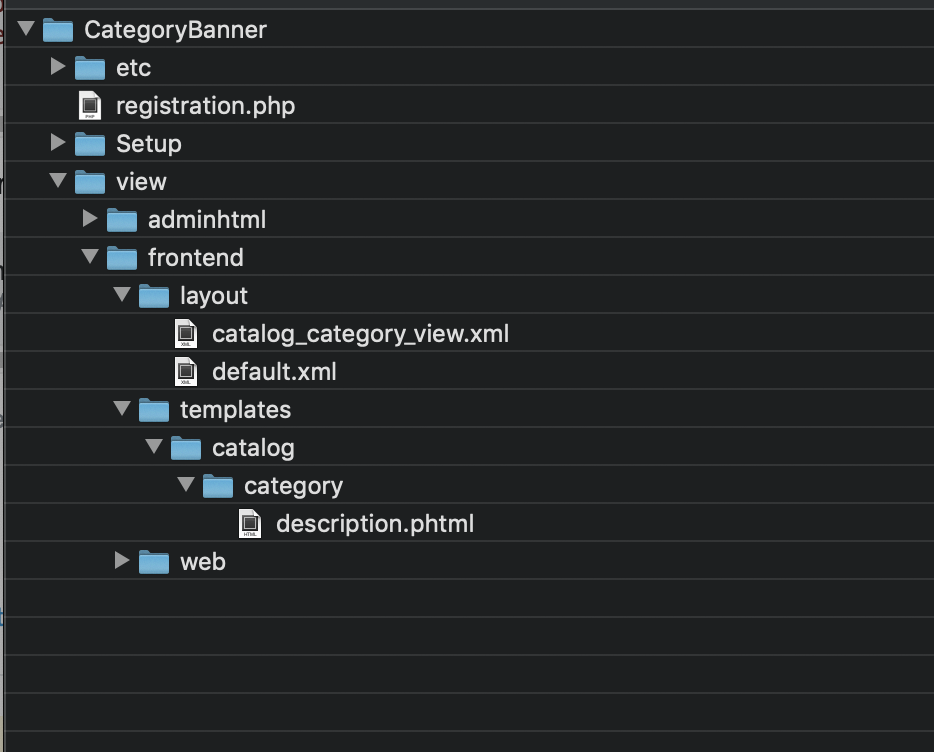This screenshot has width=934, height=752.
Task: Expand the adminhtml folder
Action: coord(90,219)
